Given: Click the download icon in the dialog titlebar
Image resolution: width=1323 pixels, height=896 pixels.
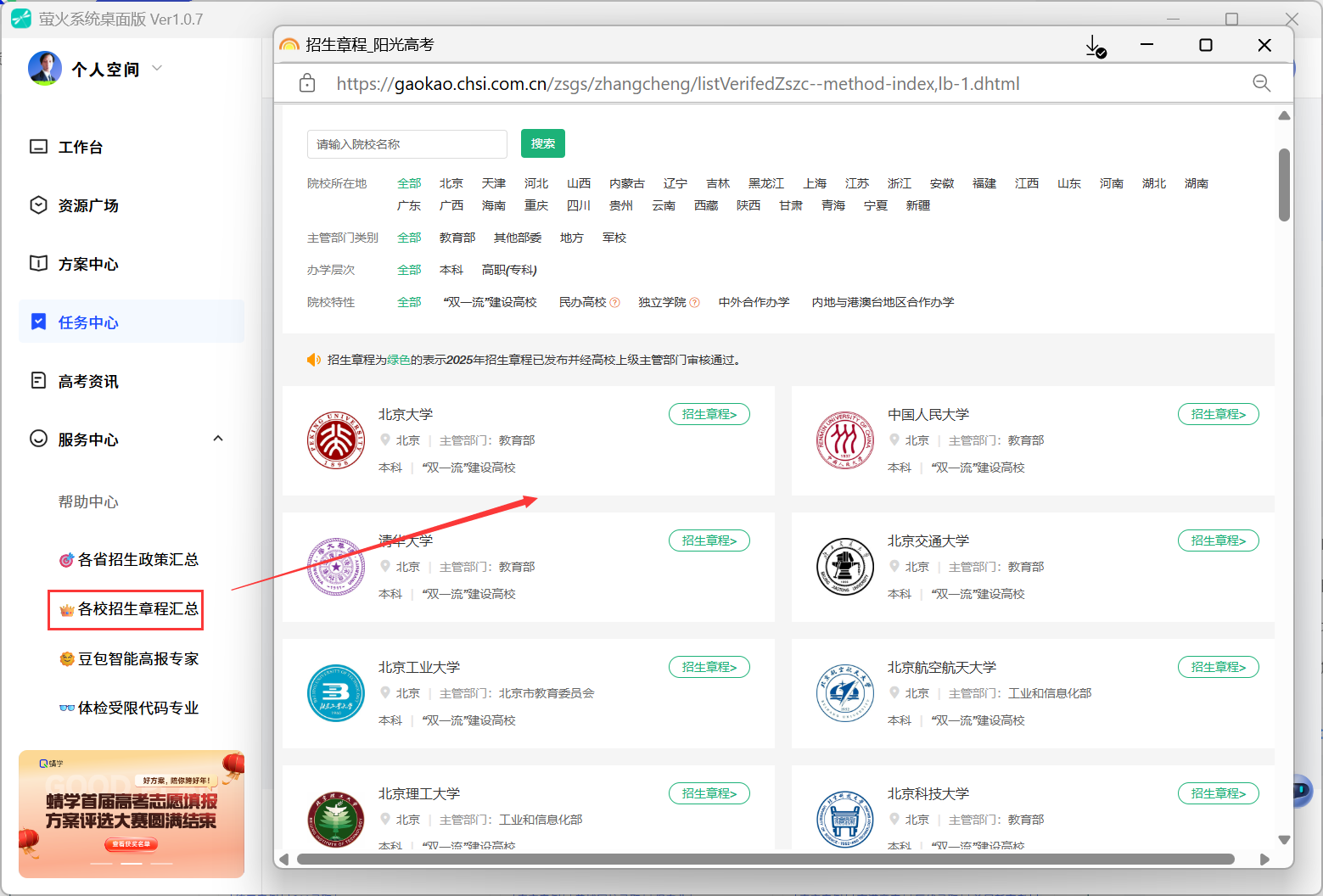Looking at the screenshot, I should tap(1094, 46).
